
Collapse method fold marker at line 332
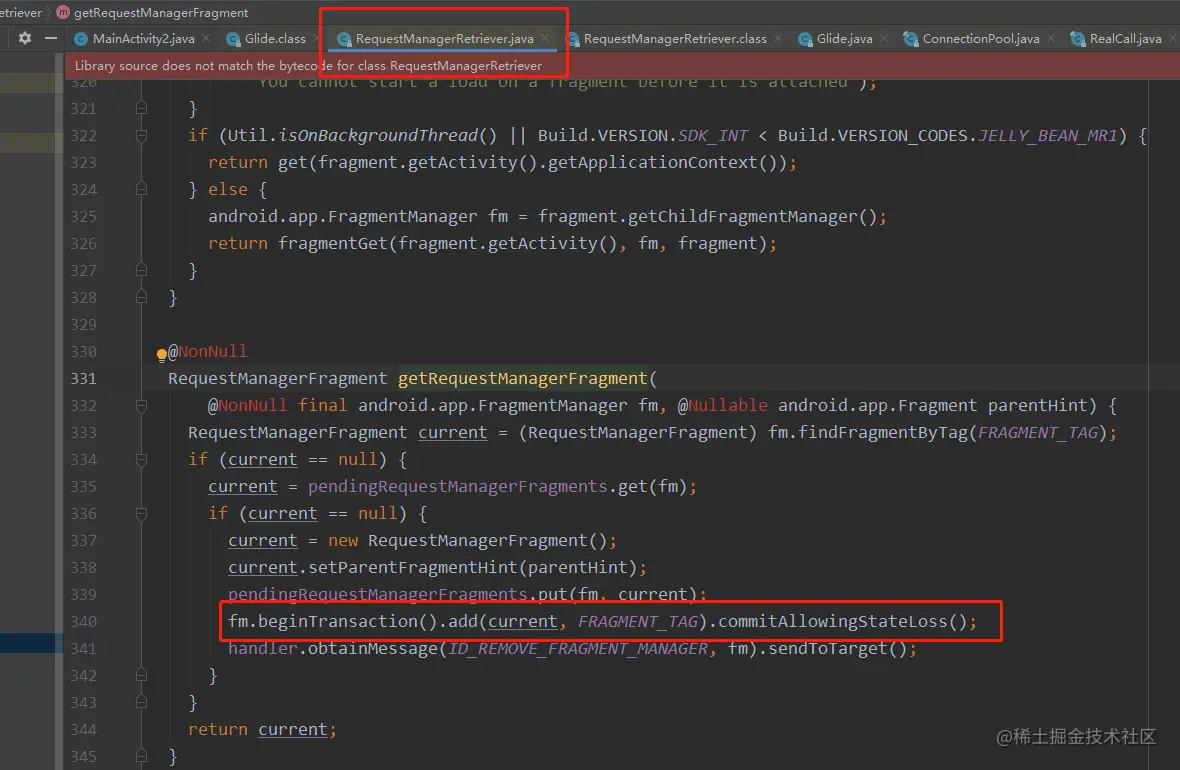[x=141, y=406]
